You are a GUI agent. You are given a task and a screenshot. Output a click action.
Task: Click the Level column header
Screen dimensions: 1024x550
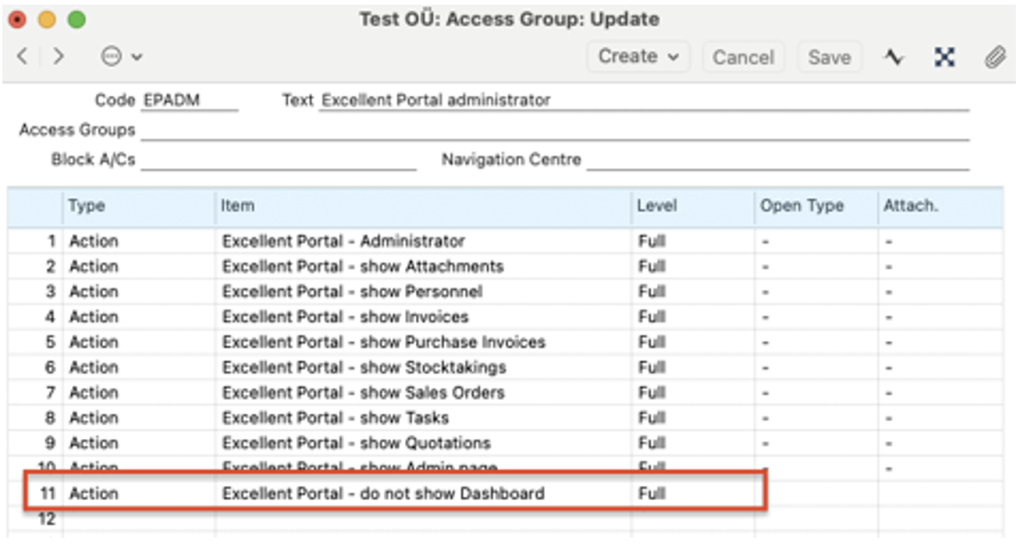[657, 206]
